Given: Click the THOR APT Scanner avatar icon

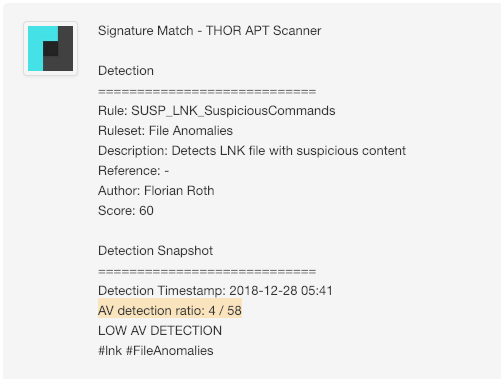Looking at the screenshot, I should pos(50,49).
